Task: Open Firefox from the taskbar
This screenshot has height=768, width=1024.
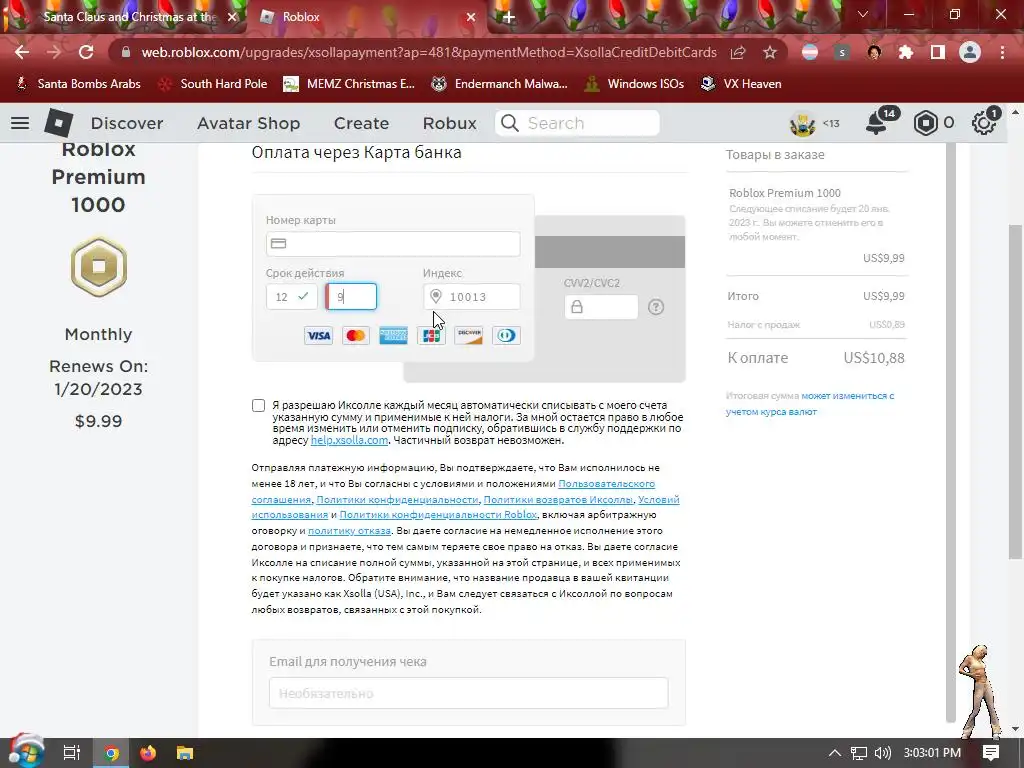Action: click(148, 753)
